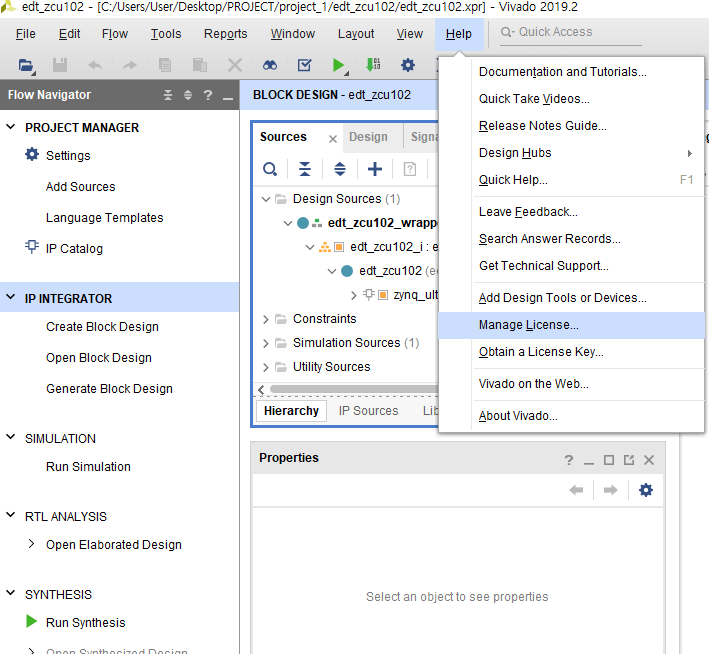The height and width of the screenshot is (654, 709).
Task: Click the Quick Access search field
Action: tap(570, 32)
